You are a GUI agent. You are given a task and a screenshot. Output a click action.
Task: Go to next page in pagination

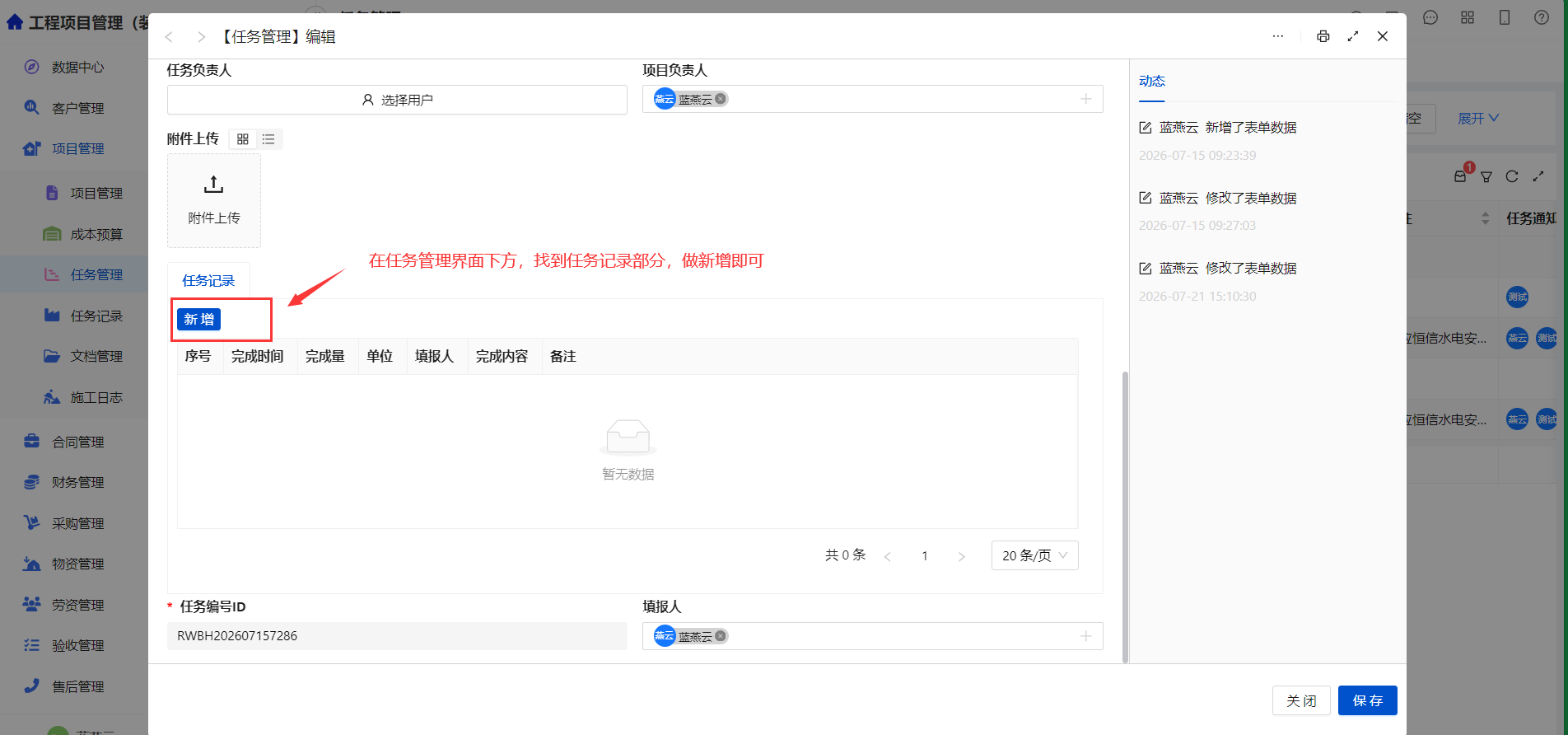click(x=961, y=556)
